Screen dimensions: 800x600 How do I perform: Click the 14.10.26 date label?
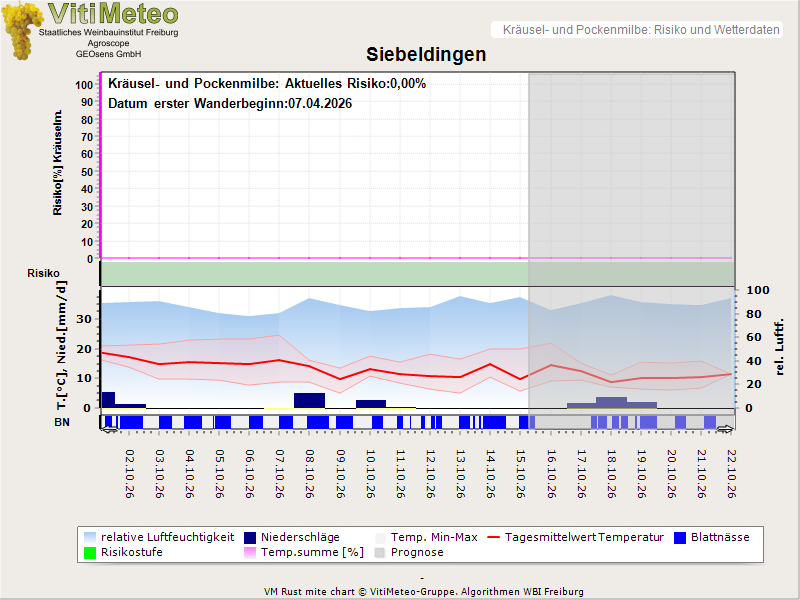[x=491, y=474]
